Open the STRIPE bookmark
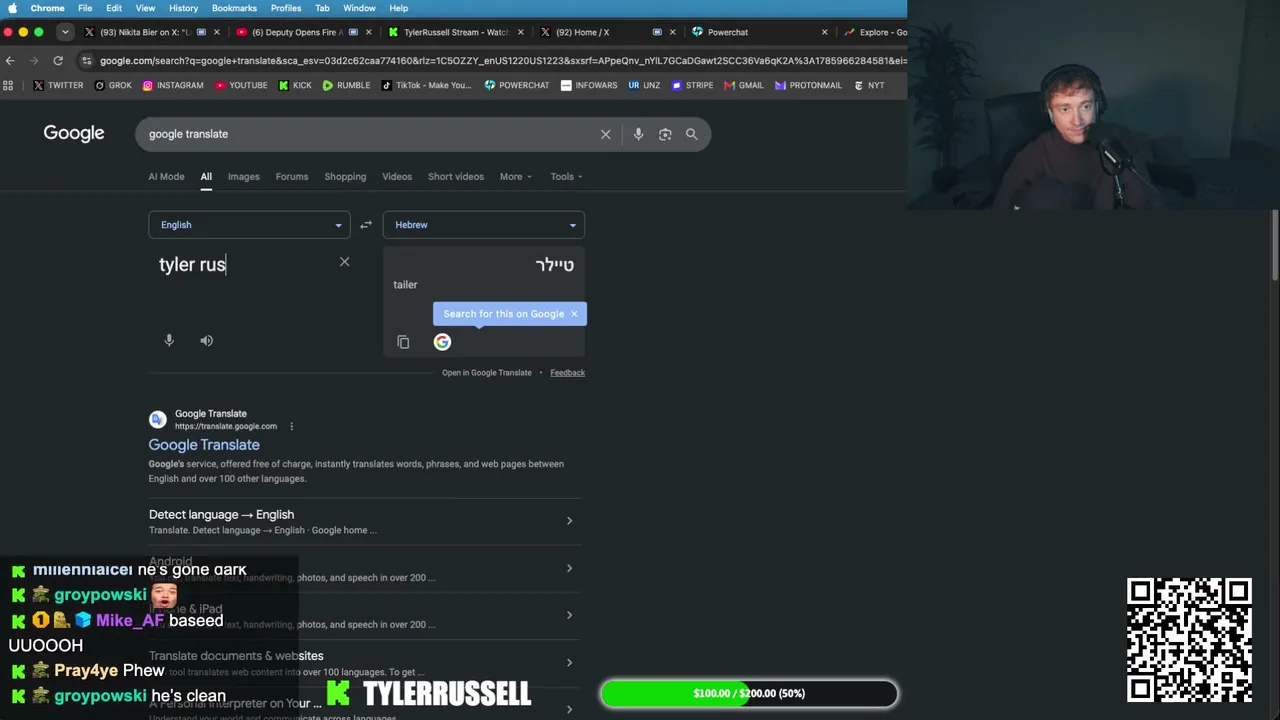This screenshot has height=720, width=1280. click(x=692, y=86)
